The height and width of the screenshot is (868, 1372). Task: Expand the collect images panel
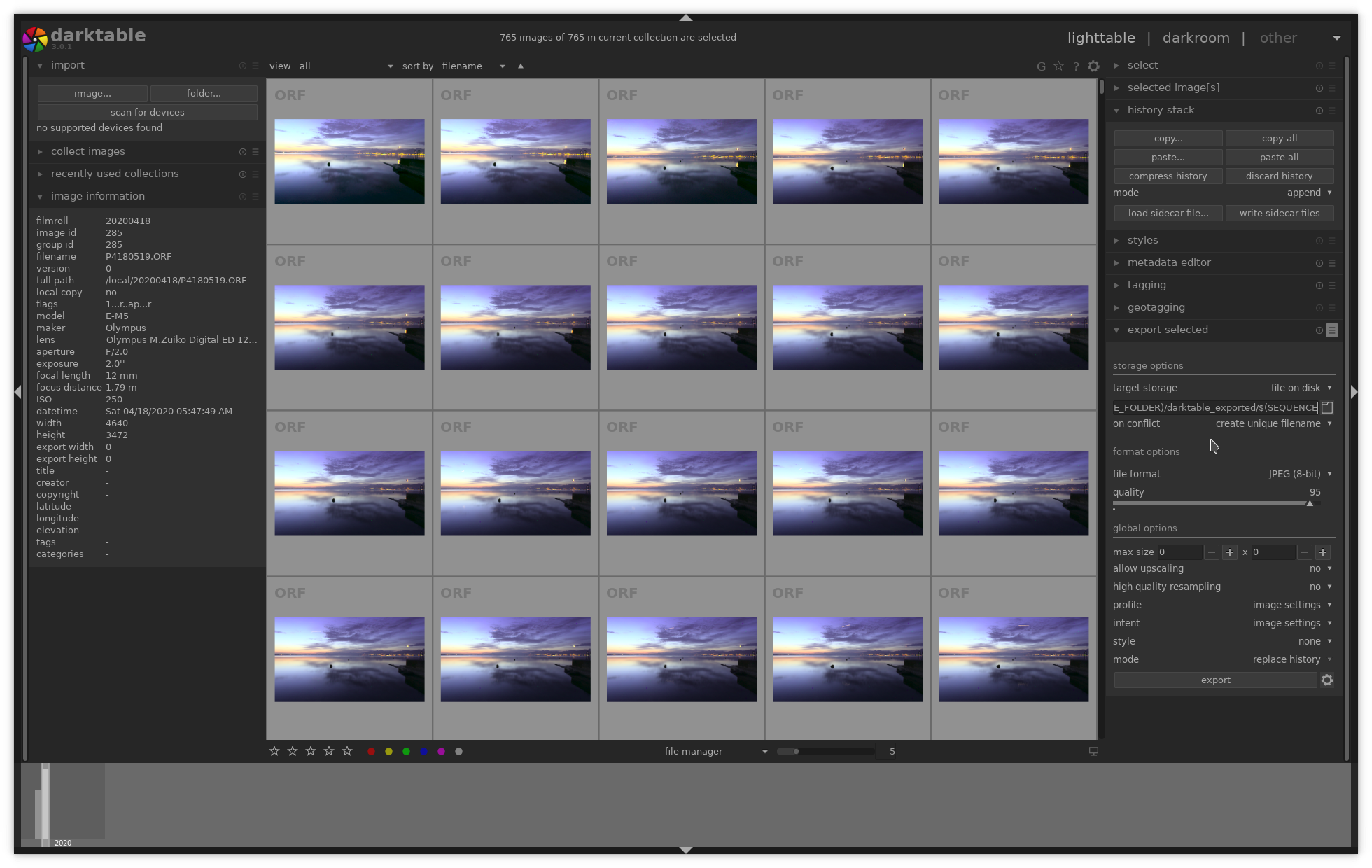(88, 151)
